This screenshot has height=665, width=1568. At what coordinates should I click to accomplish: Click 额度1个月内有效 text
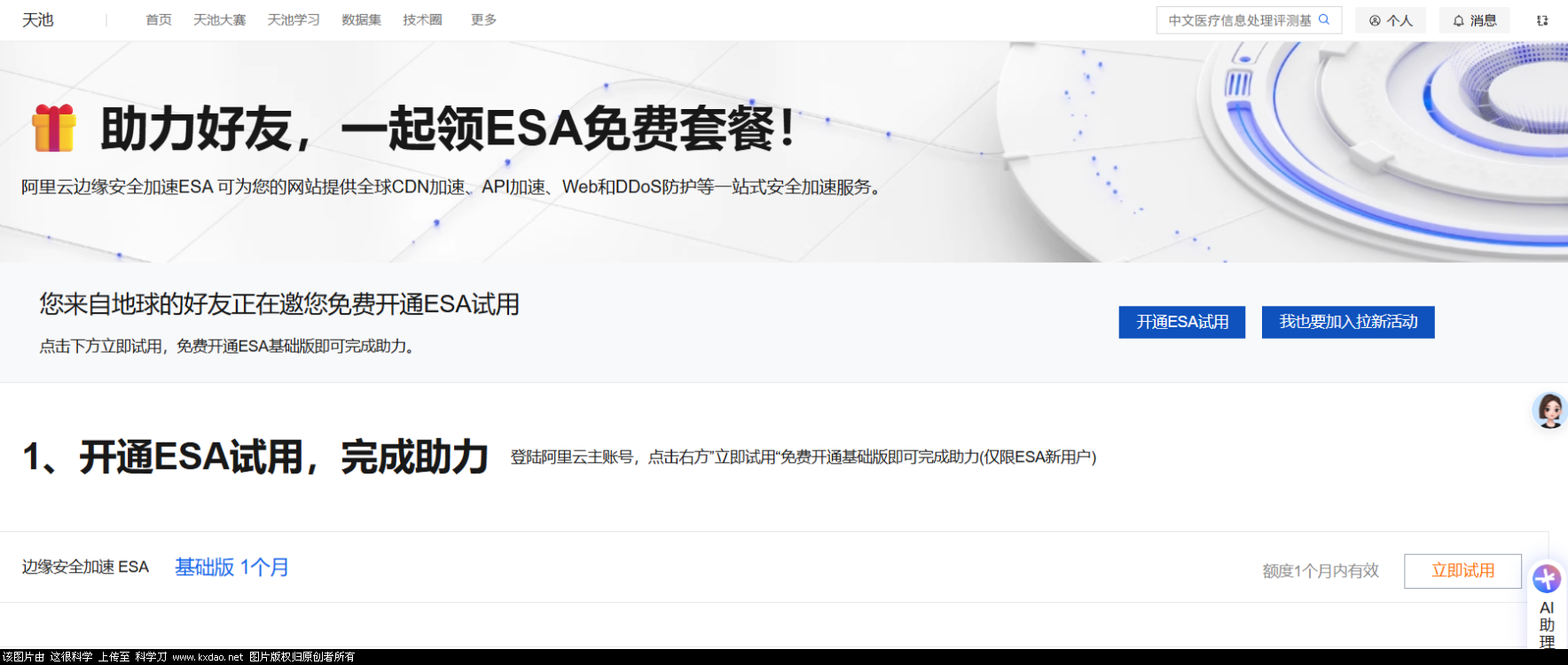point(1321,571)
